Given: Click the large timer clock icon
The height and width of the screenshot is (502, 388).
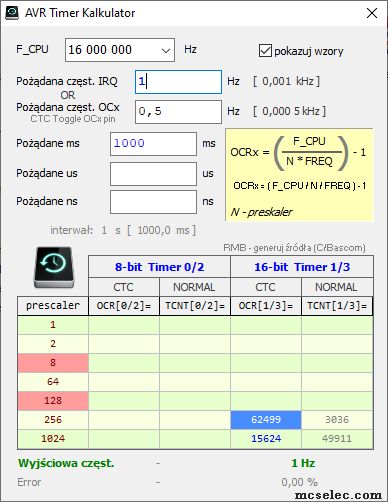Looking at the screenshot, I should pyautogui.click(x=54, y=267).
